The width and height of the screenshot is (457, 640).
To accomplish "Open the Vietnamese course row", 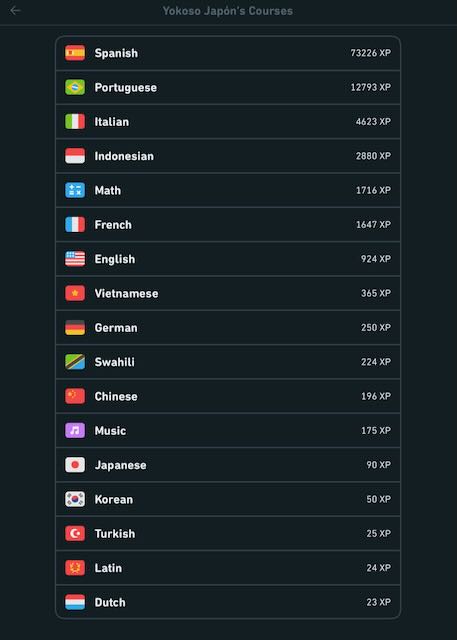I will 228,293.
